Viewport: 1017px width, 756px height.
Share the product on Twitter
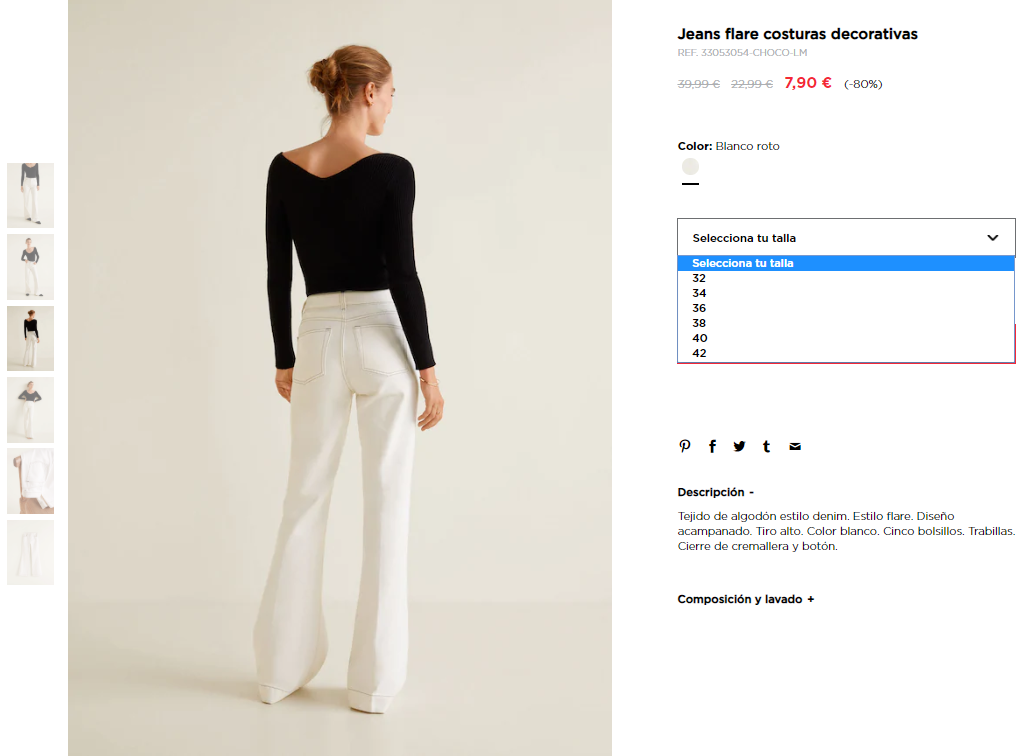739,446
